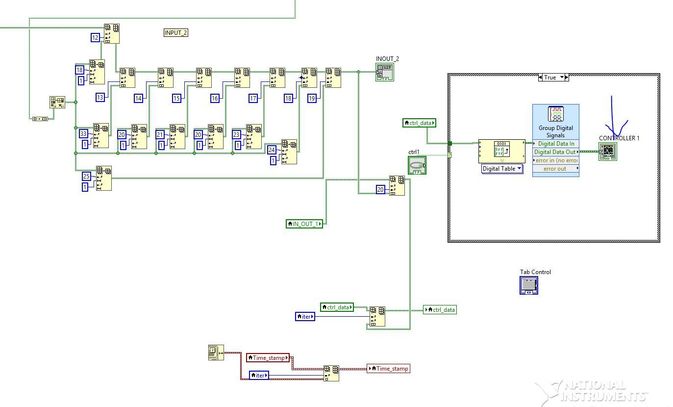
Task: Click the numeric constant 12
Action: pyautogui.click(x=95, y=38)
